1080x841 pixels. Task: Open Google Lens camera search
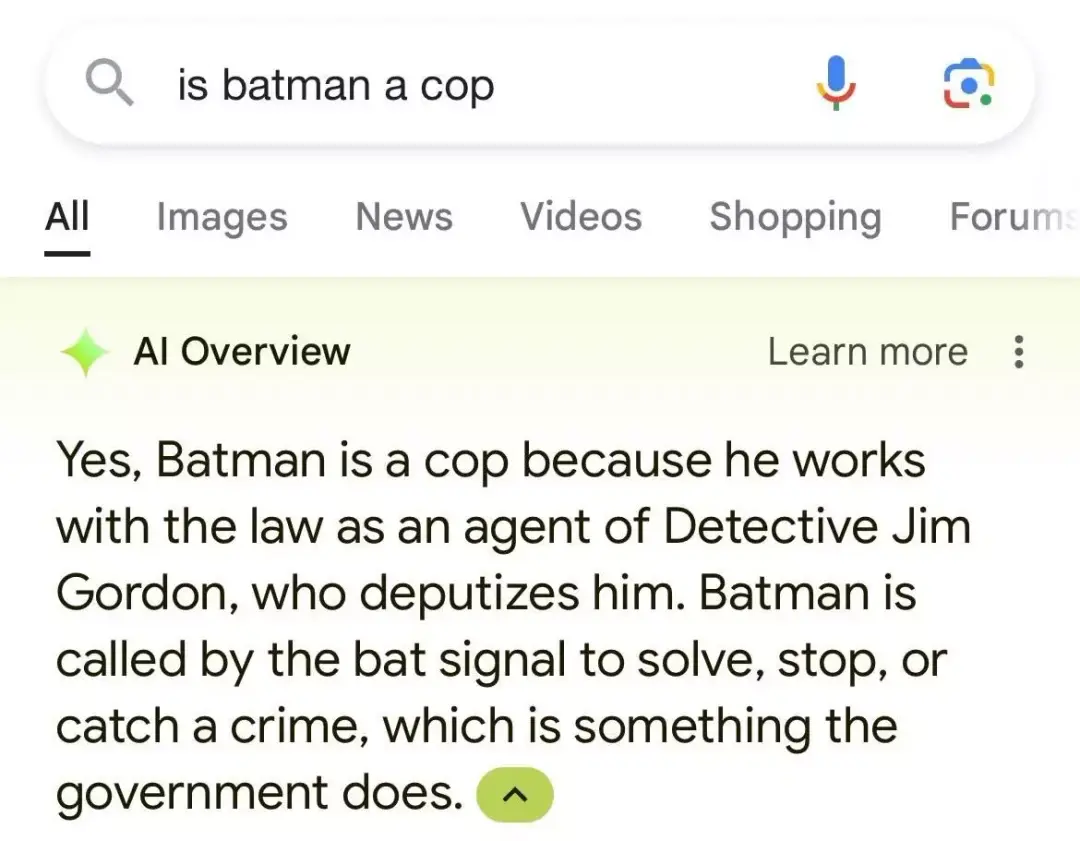tap(968, 84)
